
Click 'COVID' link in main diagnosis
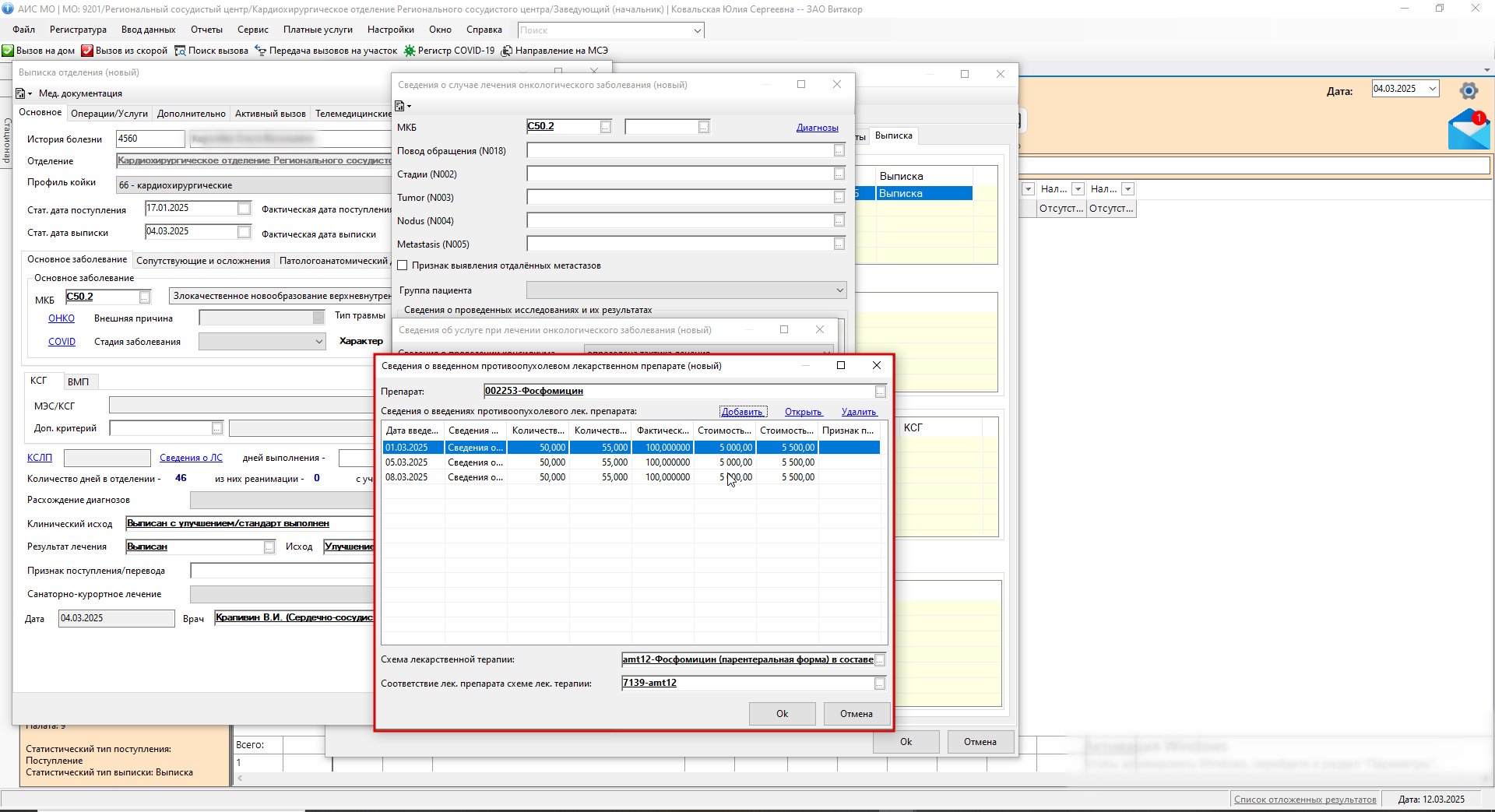(x=62, y=342)
